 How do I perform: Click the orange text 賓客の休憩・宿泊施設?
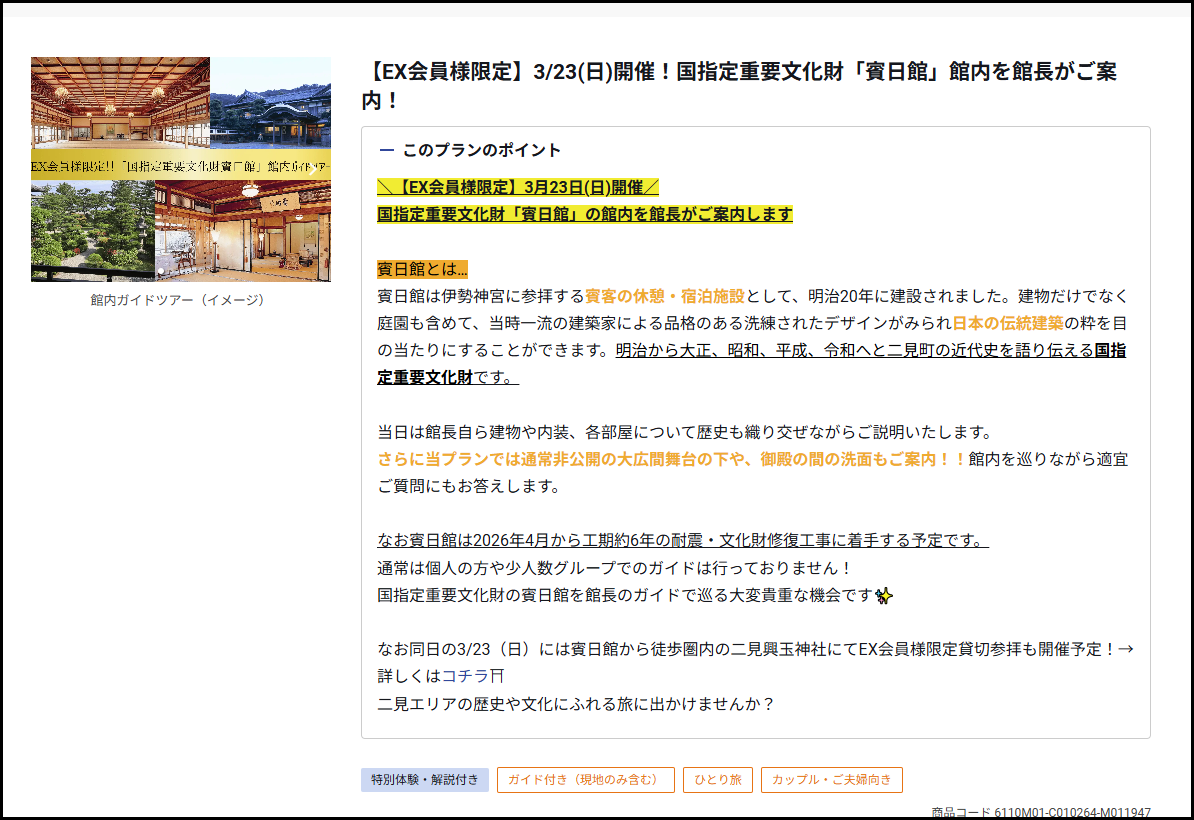tap(665, 296)
